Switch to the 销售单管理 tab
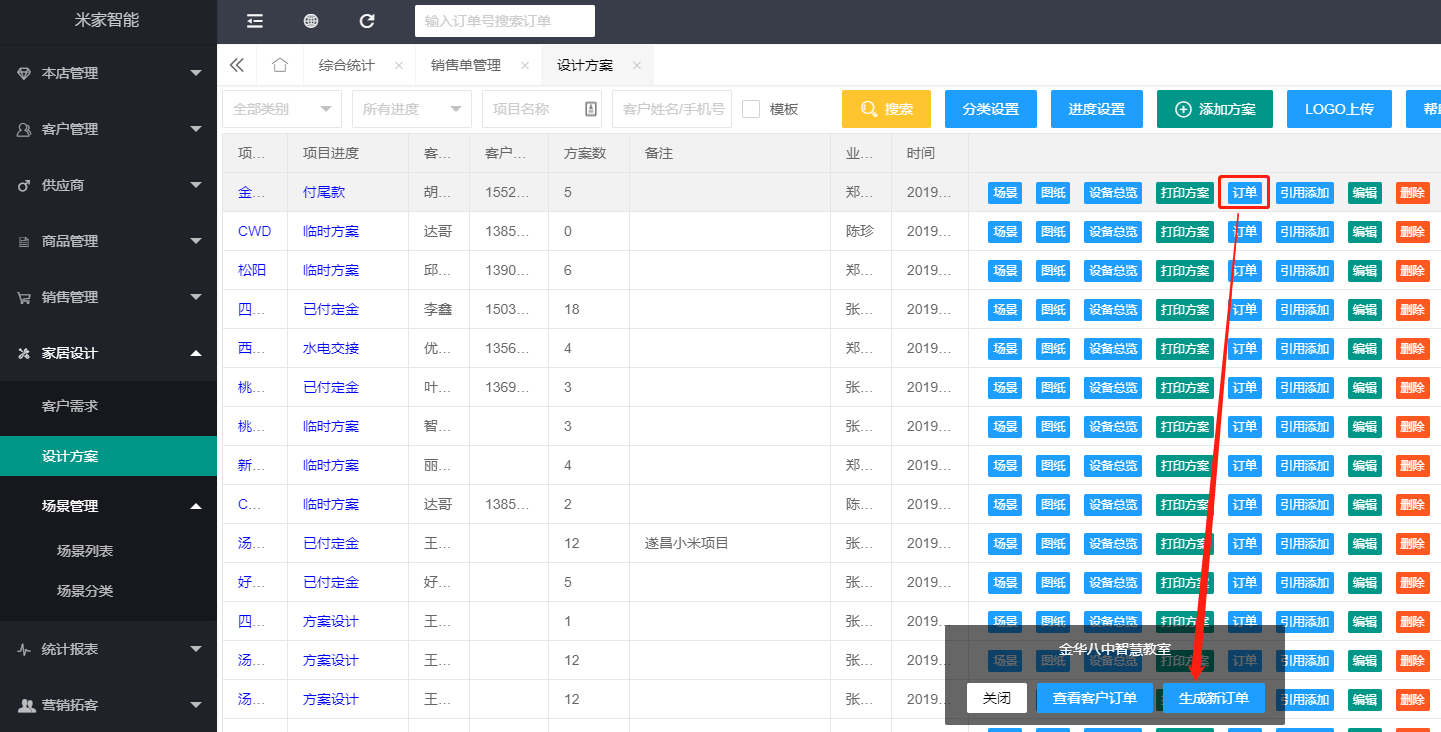 coord(466,65)
